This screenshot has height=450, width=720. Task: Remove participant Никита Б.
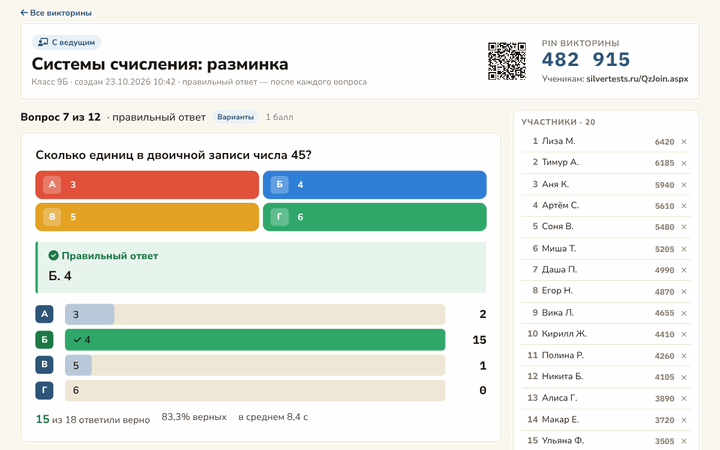click(684, 377)
